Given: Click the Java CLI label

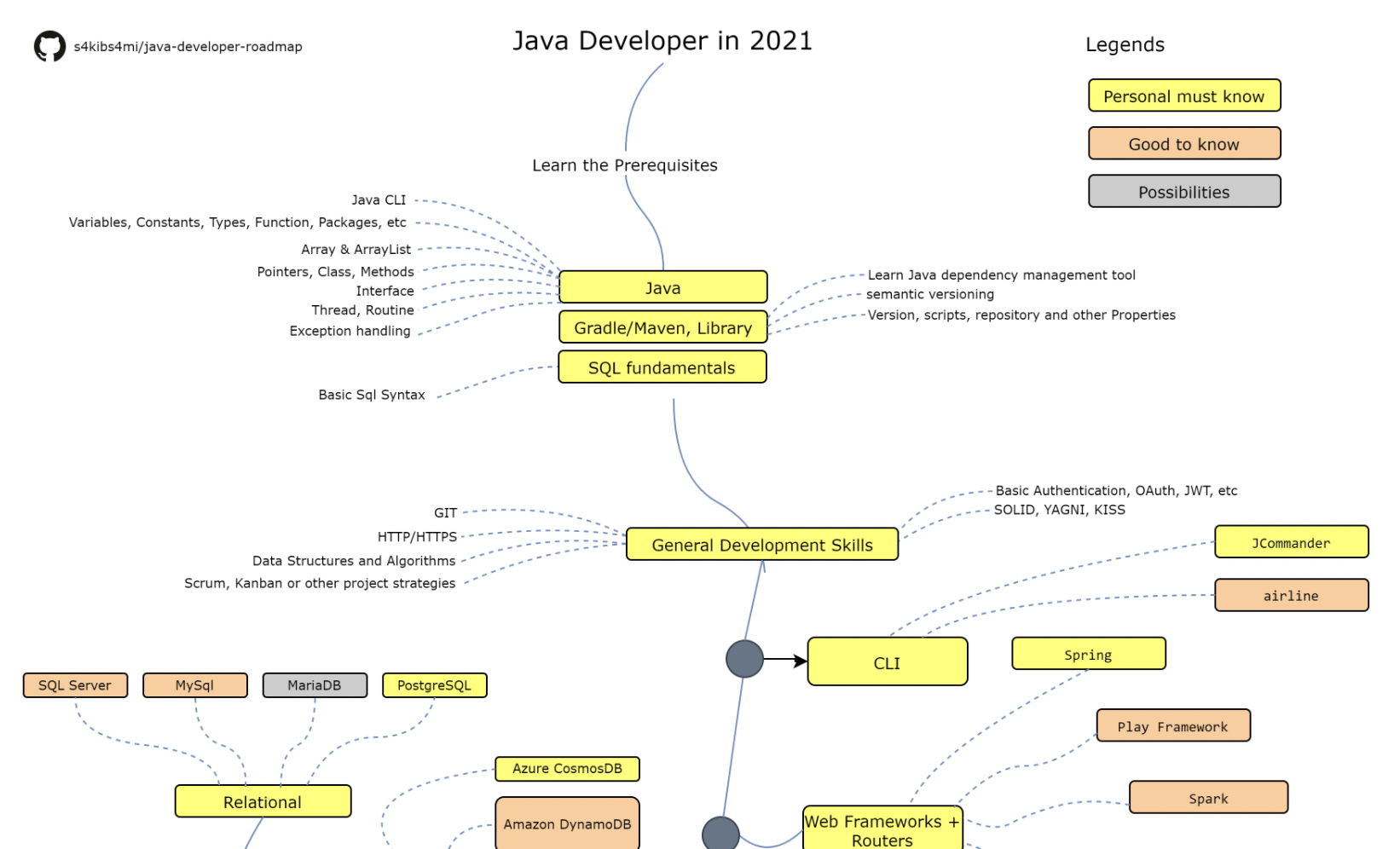Looking at the screenshot, I should coord(379,200).
